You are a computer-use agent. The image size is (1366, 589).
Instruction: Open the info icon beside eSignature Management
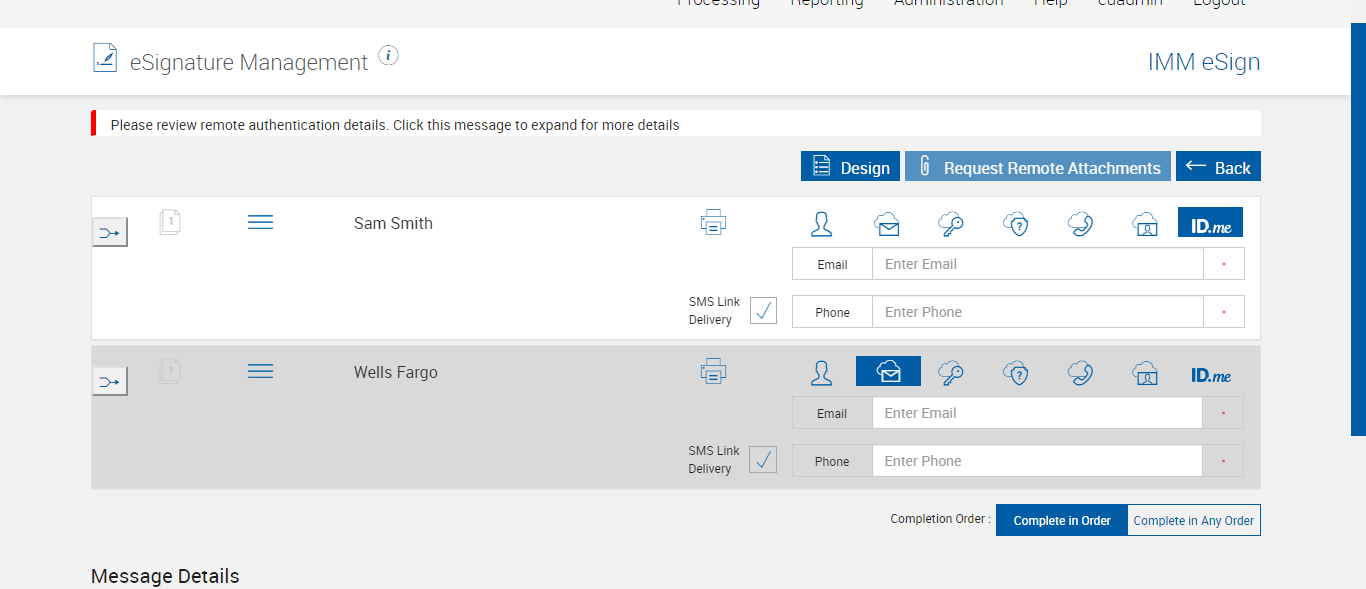click(389, 56)
